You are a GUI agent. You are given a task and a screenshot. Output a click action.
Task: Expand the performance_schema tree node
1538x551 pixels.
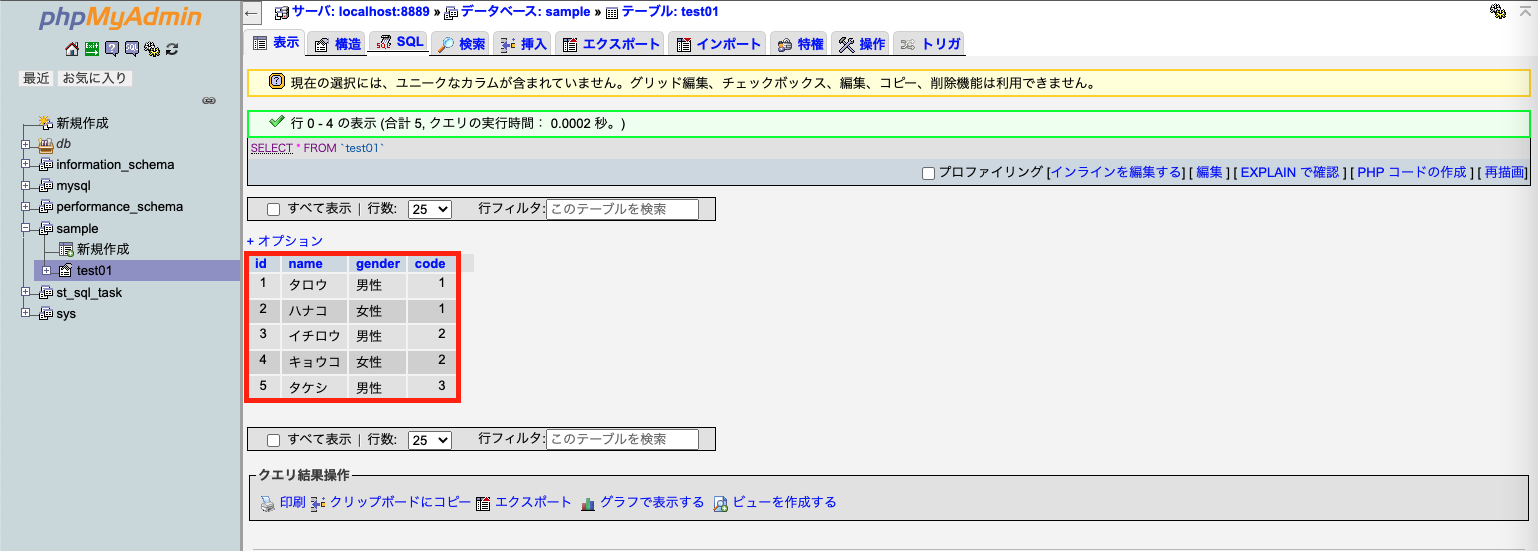pos(26,207)
